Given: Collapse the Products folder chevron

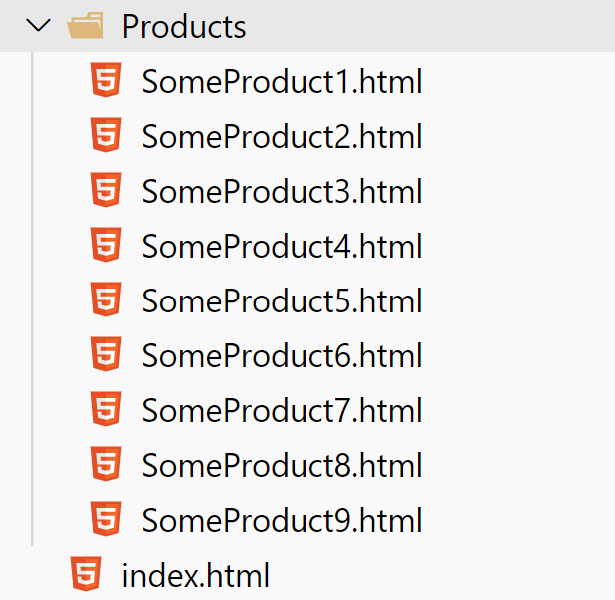Looking at the screenshot, I should [x=38, y=25].
